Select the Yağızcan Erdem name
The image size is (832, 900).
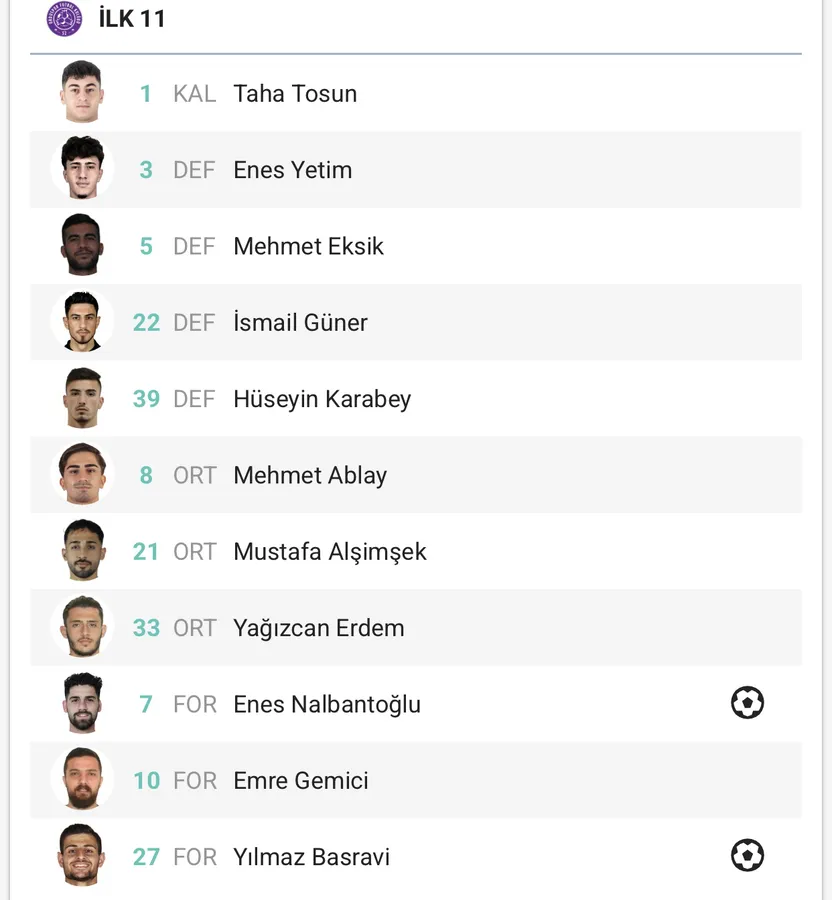pyautogui.click(x=319, y=628)
